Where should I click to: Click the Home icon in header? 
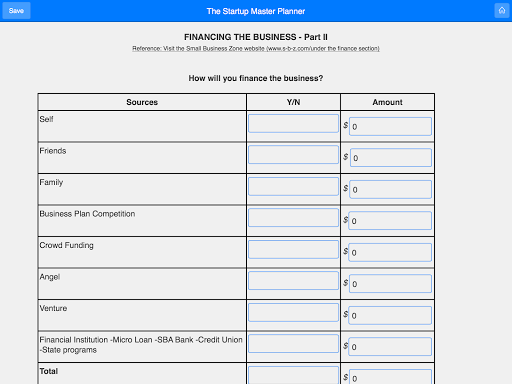(x=502, y=11)
